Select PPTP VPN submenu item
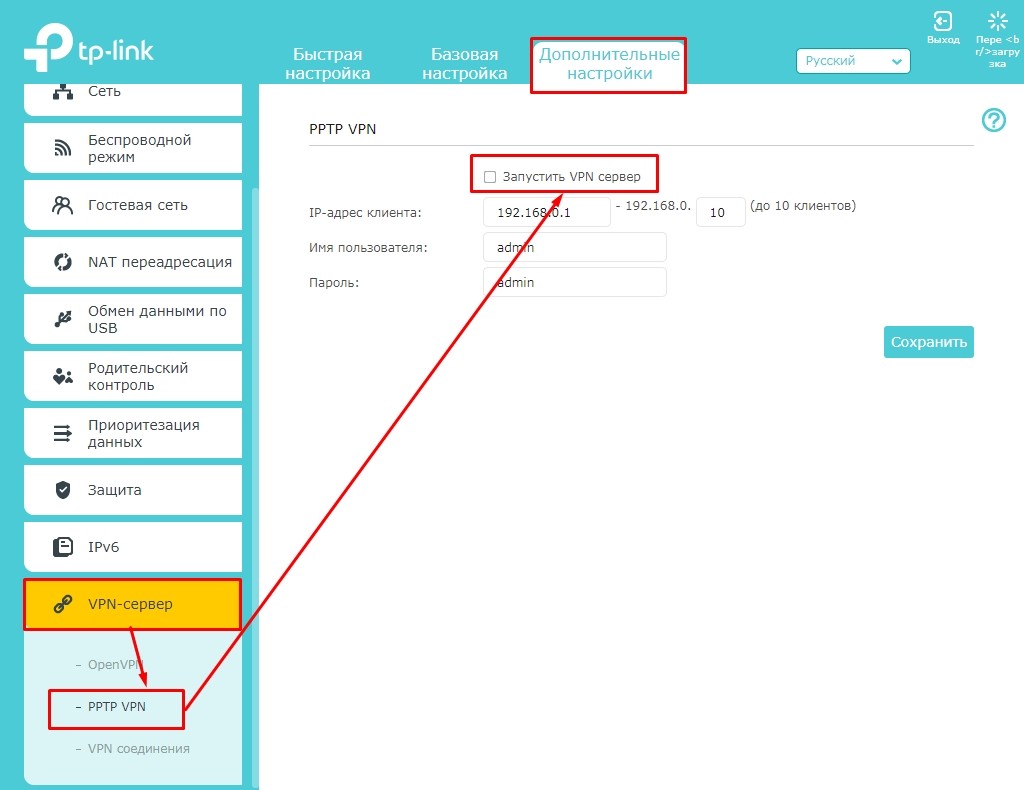Screen dimensions: 1024x790 point(116,706)
